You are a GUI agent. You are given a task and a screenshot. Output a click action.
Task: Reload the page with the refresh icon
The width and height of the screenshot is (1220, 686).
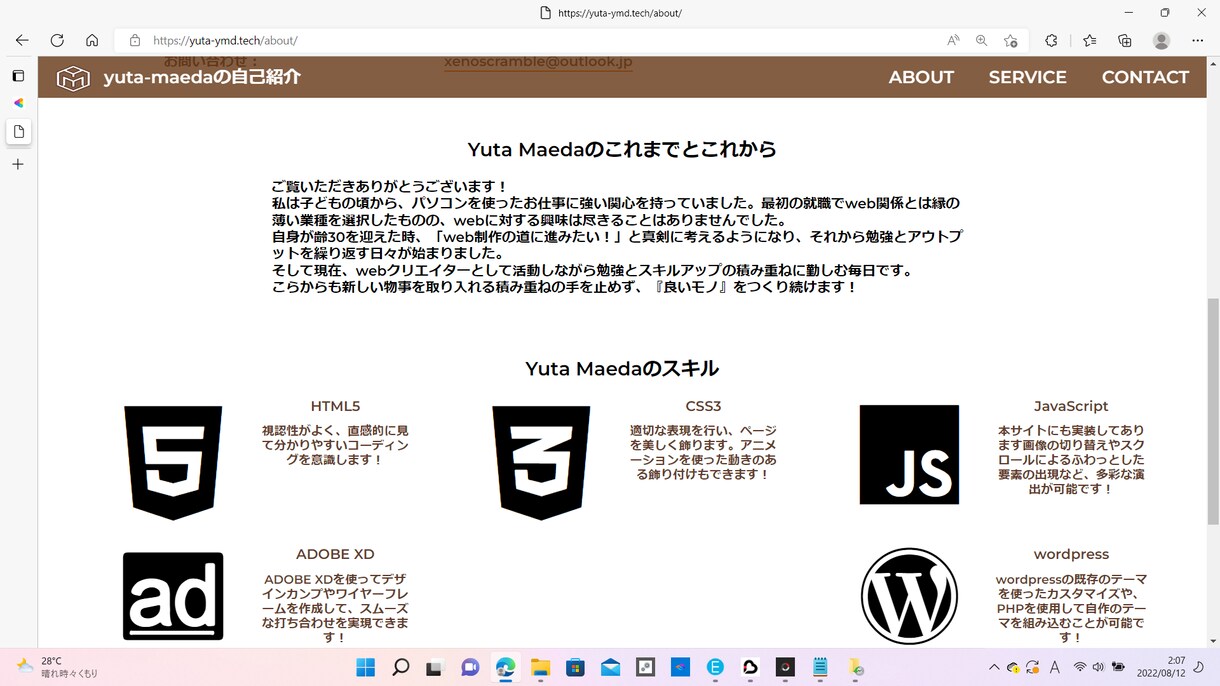pyautogui.click(x=57, y=41)
